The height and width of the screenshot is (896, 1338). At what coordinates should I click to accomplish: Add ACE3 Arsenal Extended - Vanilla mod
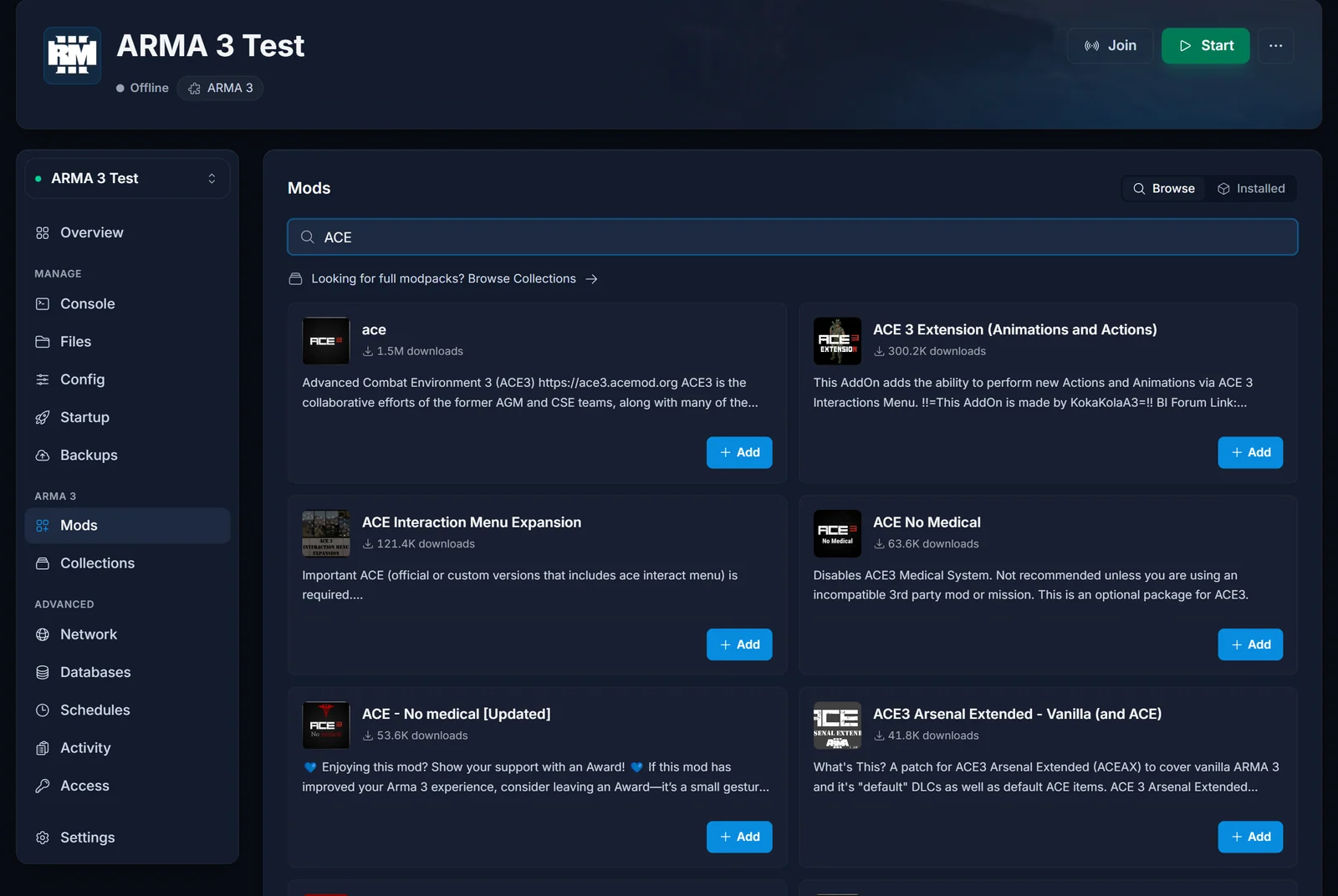tap(1250, 837)
